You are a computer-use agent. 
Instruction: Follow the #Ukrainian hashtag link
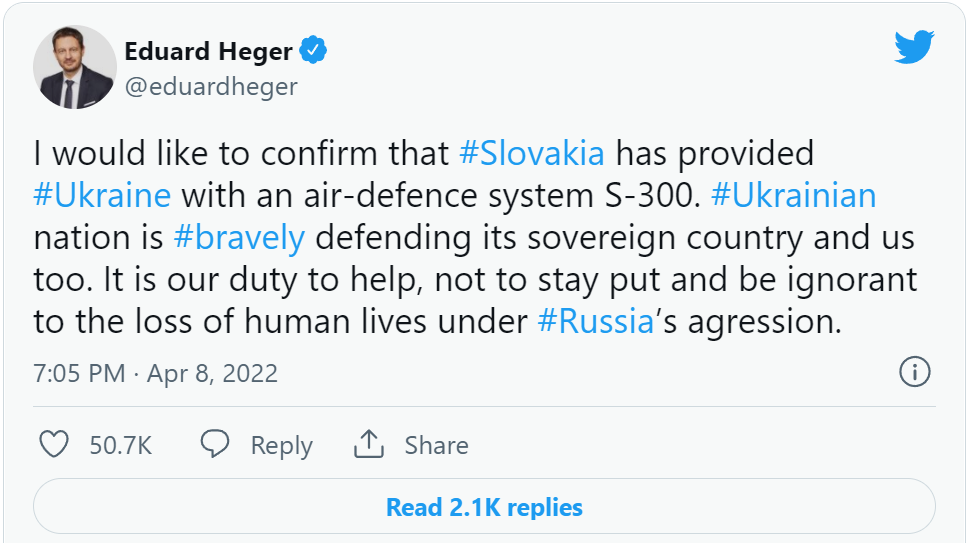coord(793,194)
